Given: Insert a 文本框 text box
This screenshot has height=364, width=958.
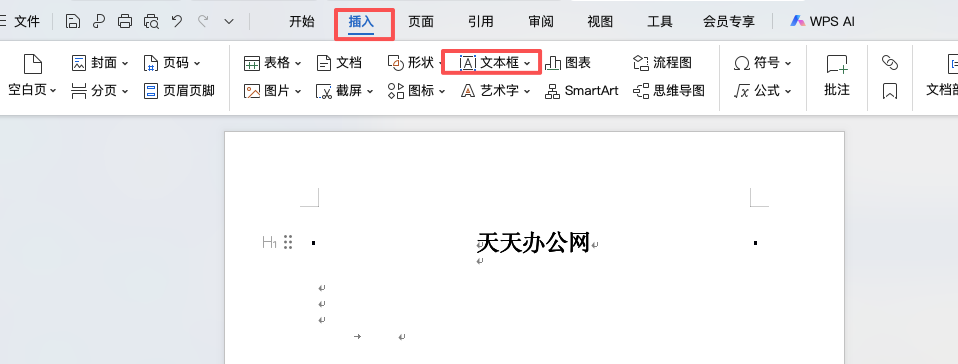Looking at the screenshot, I should tap(489, 63).
